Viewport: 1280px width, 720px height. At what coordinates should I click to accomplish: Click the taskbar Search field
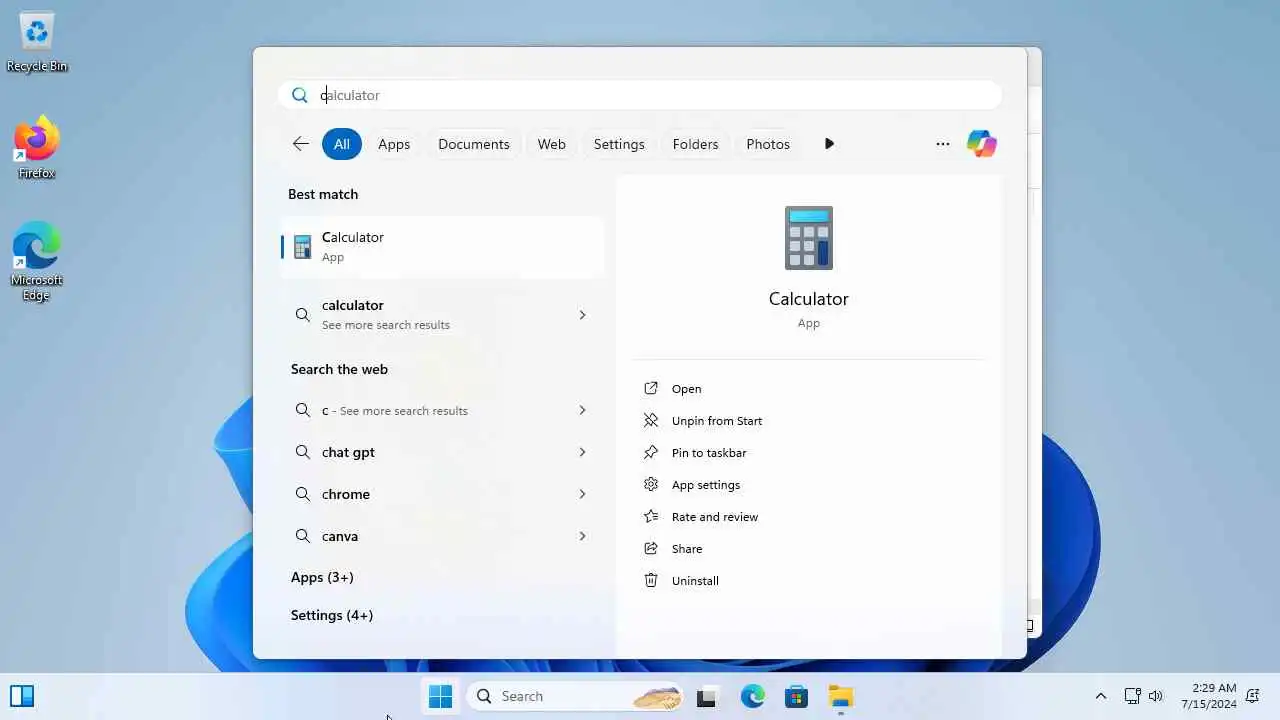pyautogui.click(x=575, y=696)
